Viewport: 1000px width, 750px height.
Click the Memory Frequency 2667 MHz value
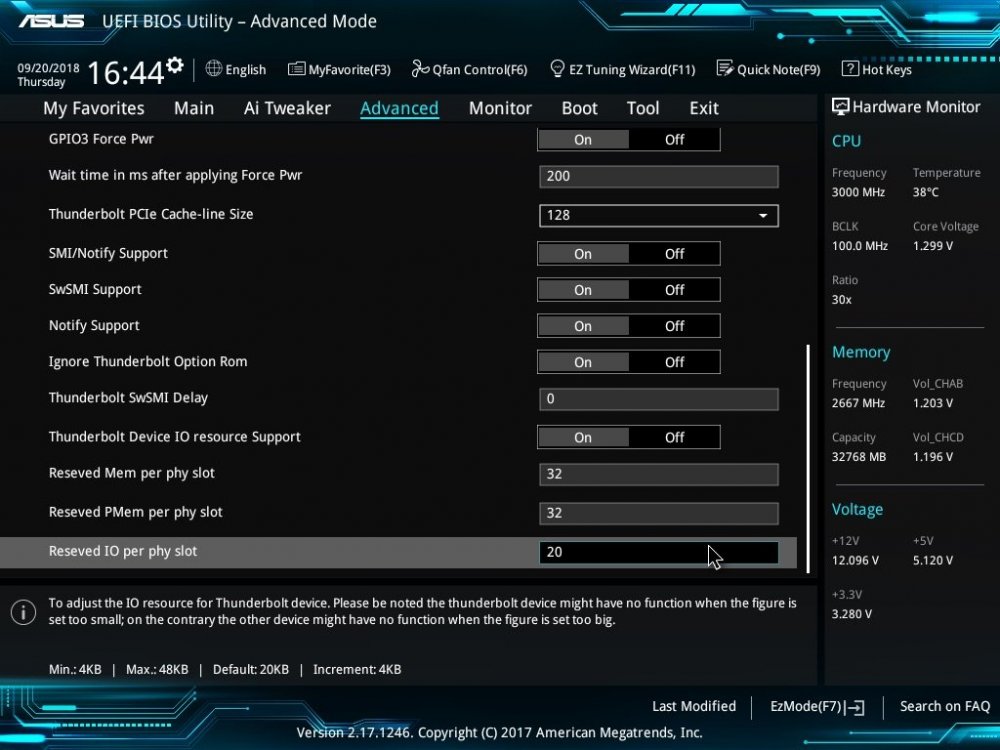pos(858,403)
